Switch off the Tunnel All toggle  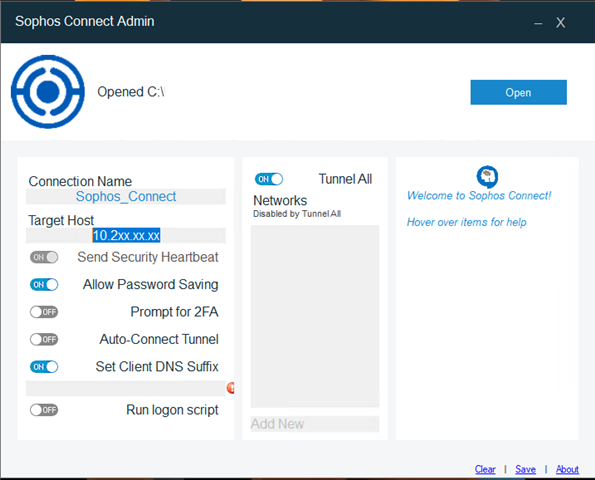[x=269, y=179]
